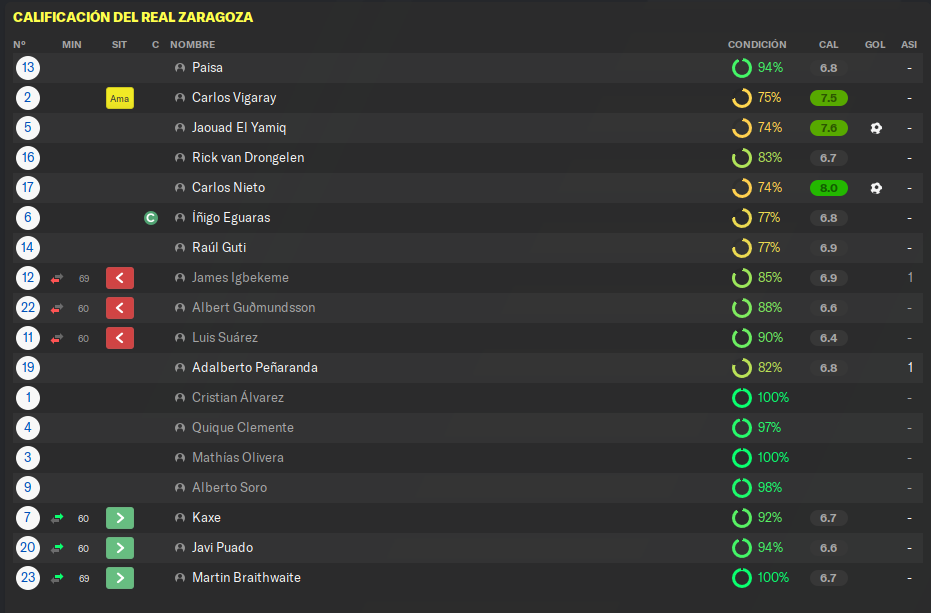Click the green substituted-on arrow for Martin Braithwaite
This screenshot has height=613, width=931.
click(x=120, y=578)
